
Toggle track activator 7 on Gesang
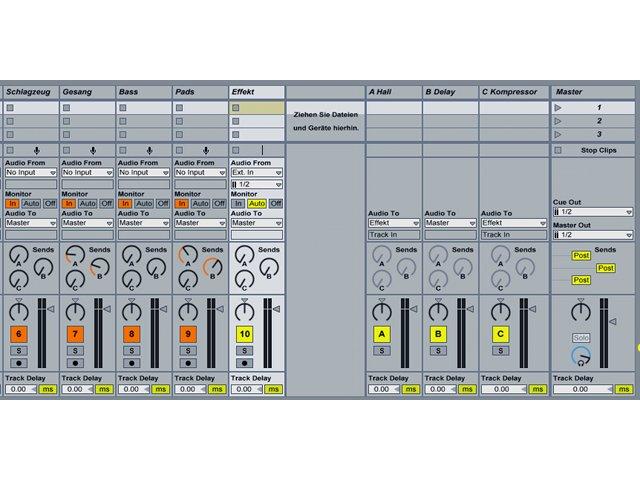point(75,334)
